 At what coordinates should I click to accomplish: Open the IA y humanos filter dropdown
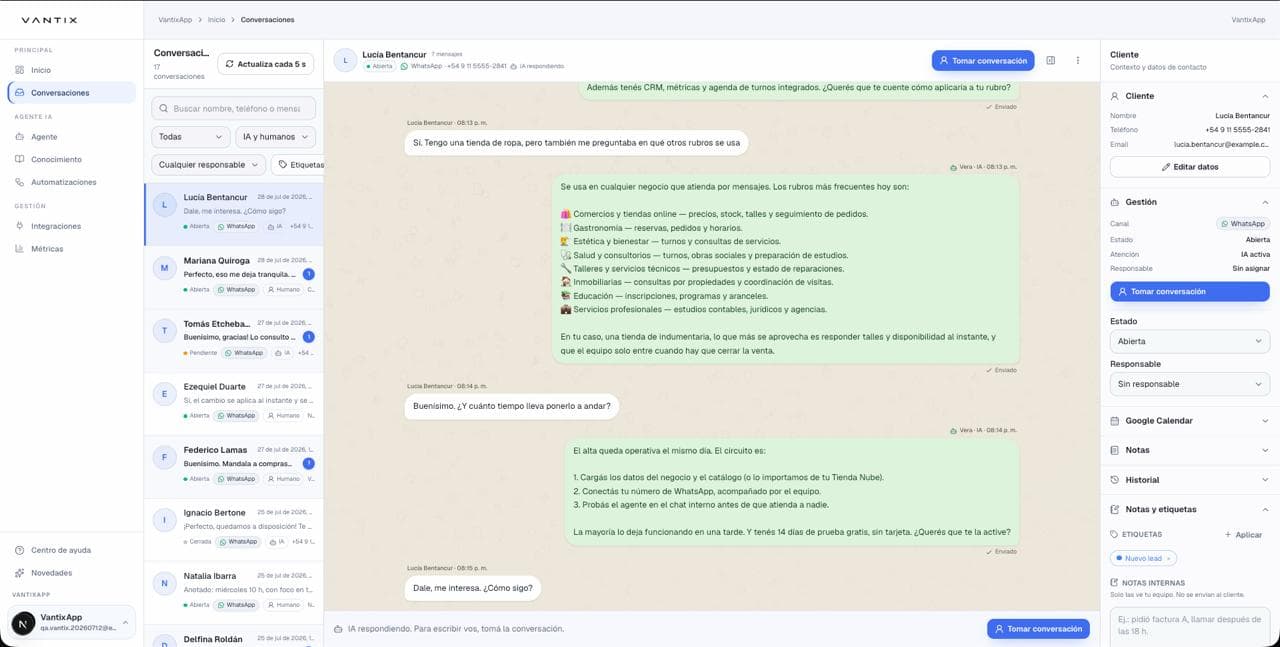275,137
